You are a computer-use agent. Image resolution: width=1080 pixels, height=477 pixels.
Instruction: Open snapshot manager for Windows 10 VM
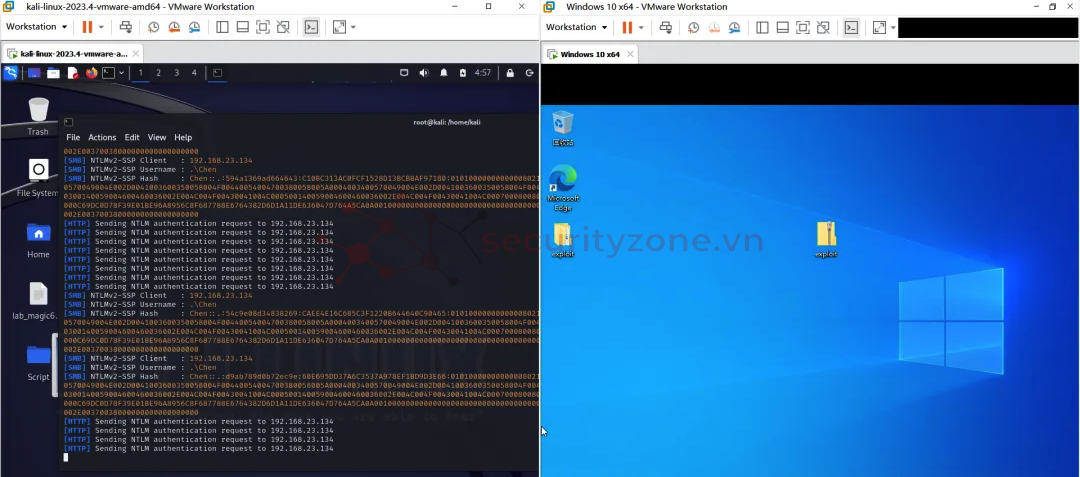coord(734,28)
